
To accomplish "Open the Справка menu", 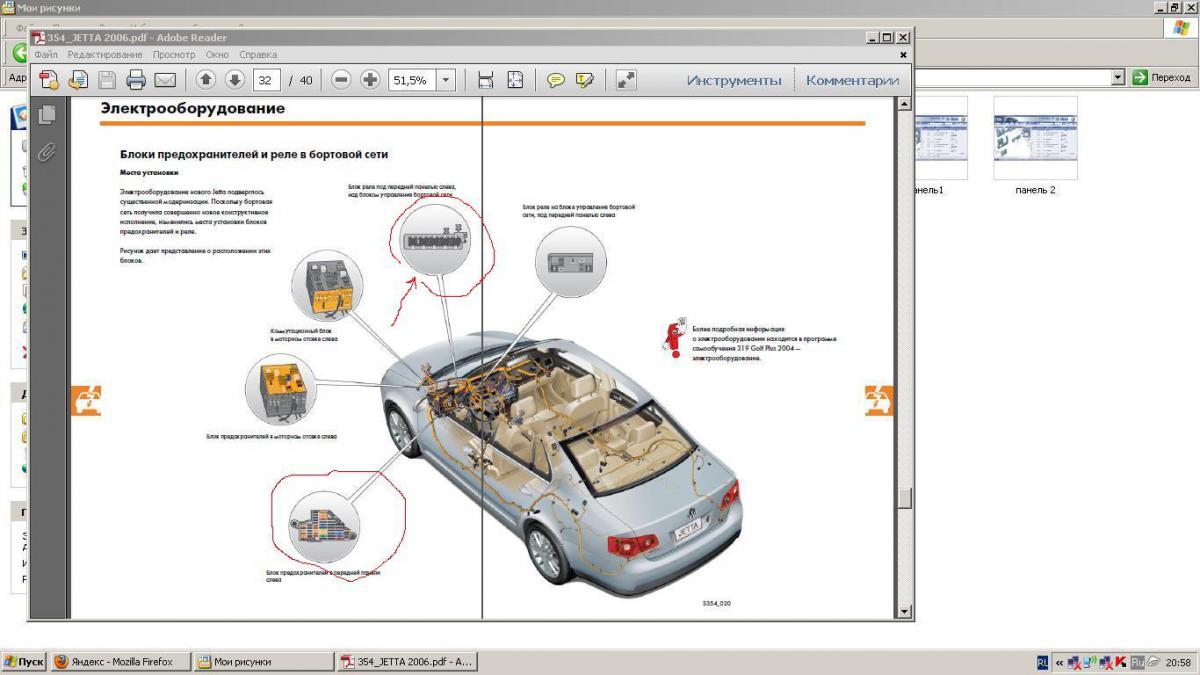I will coord(258,55).
